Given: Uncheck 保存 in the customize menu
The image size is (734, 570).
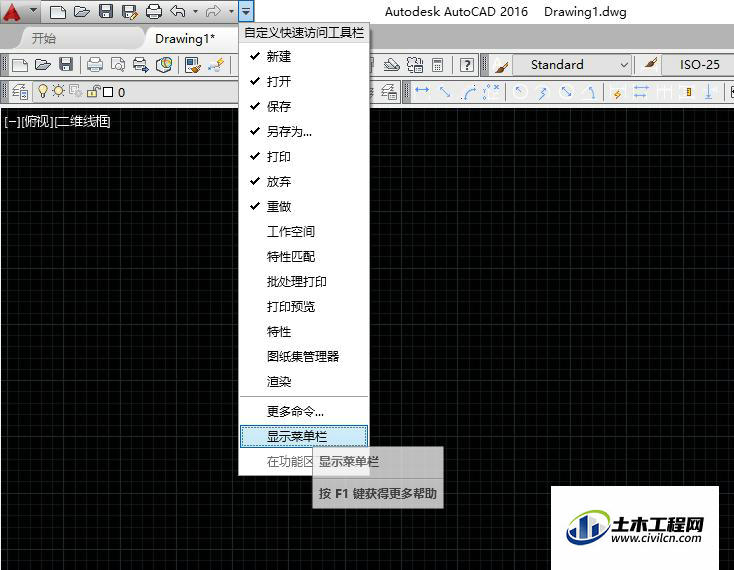Looking at the screenshot, I should [303, 107].
